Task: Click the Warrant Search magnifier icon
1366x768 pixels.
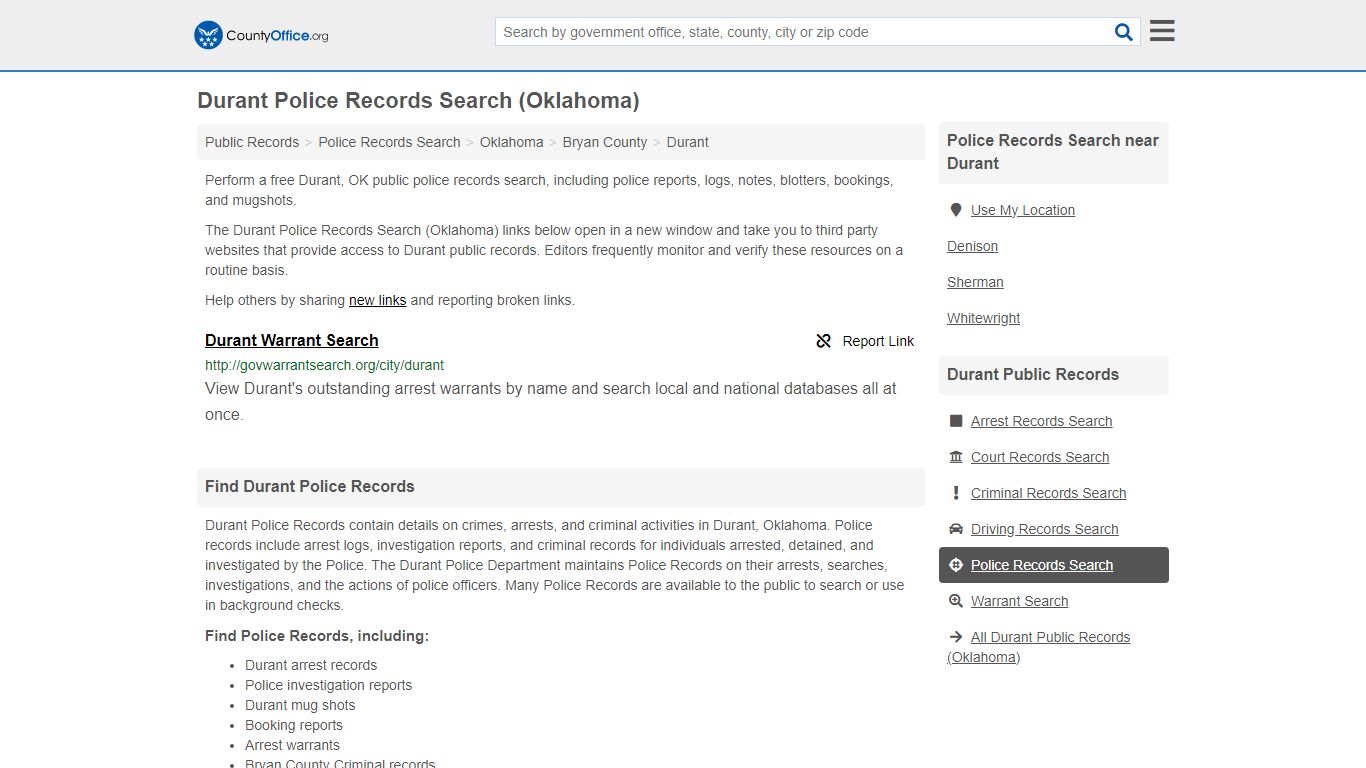Action: pos(956,601)
